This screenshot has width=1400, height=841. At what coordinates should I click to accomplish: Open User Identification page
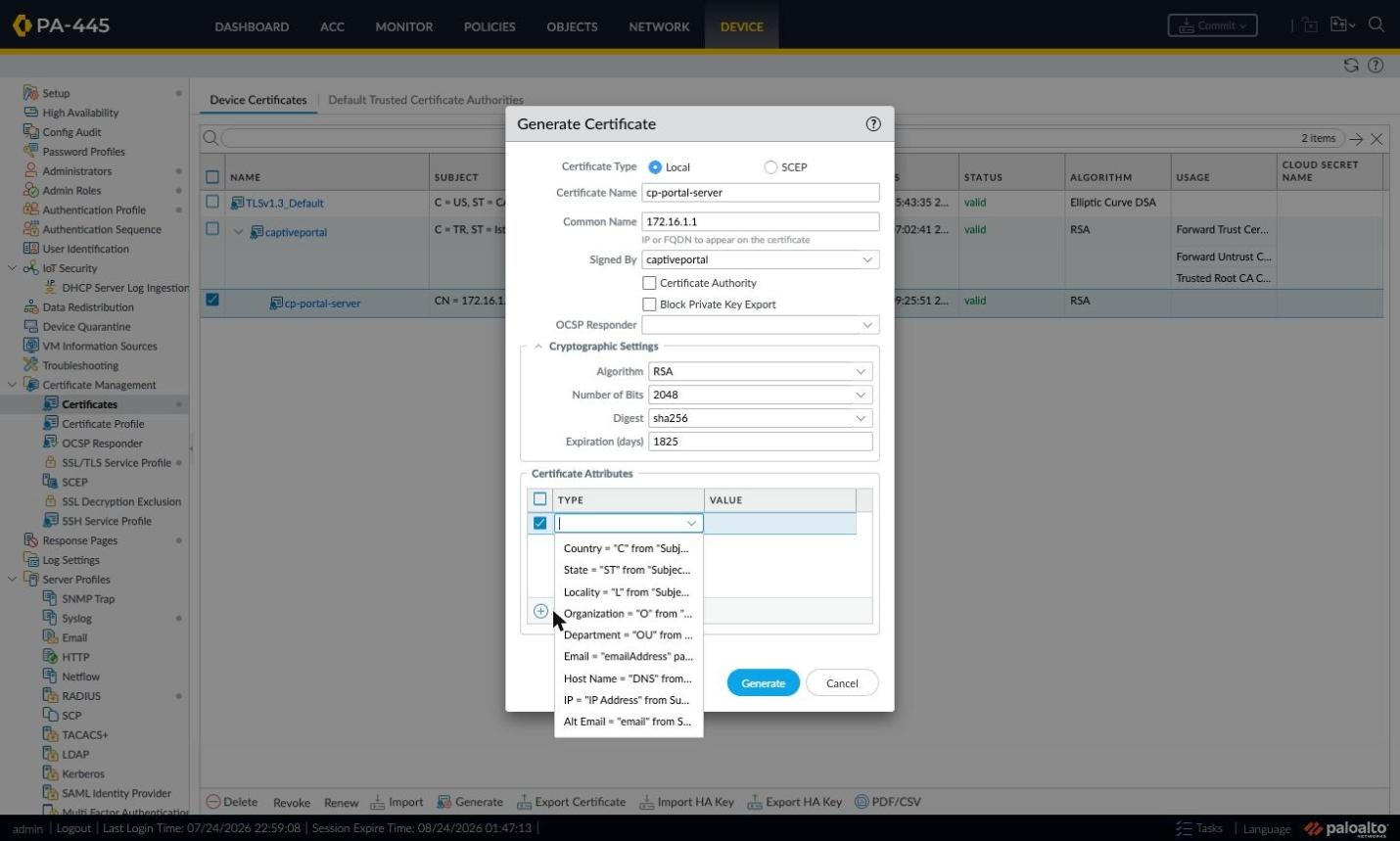(x=85, y=249)
